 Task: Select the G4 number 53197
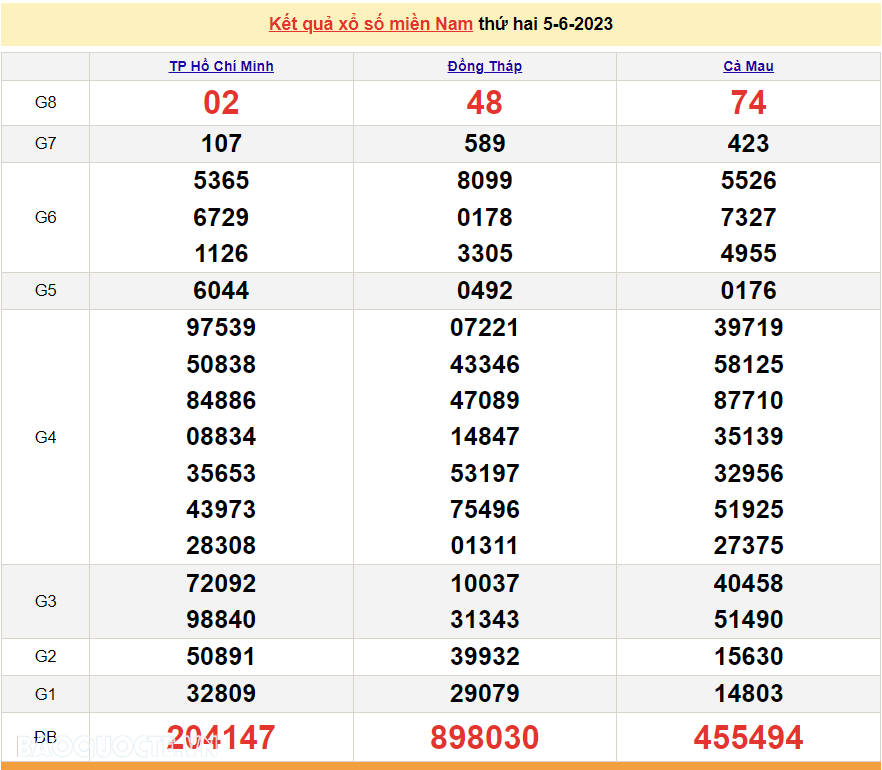coord(484,473)
